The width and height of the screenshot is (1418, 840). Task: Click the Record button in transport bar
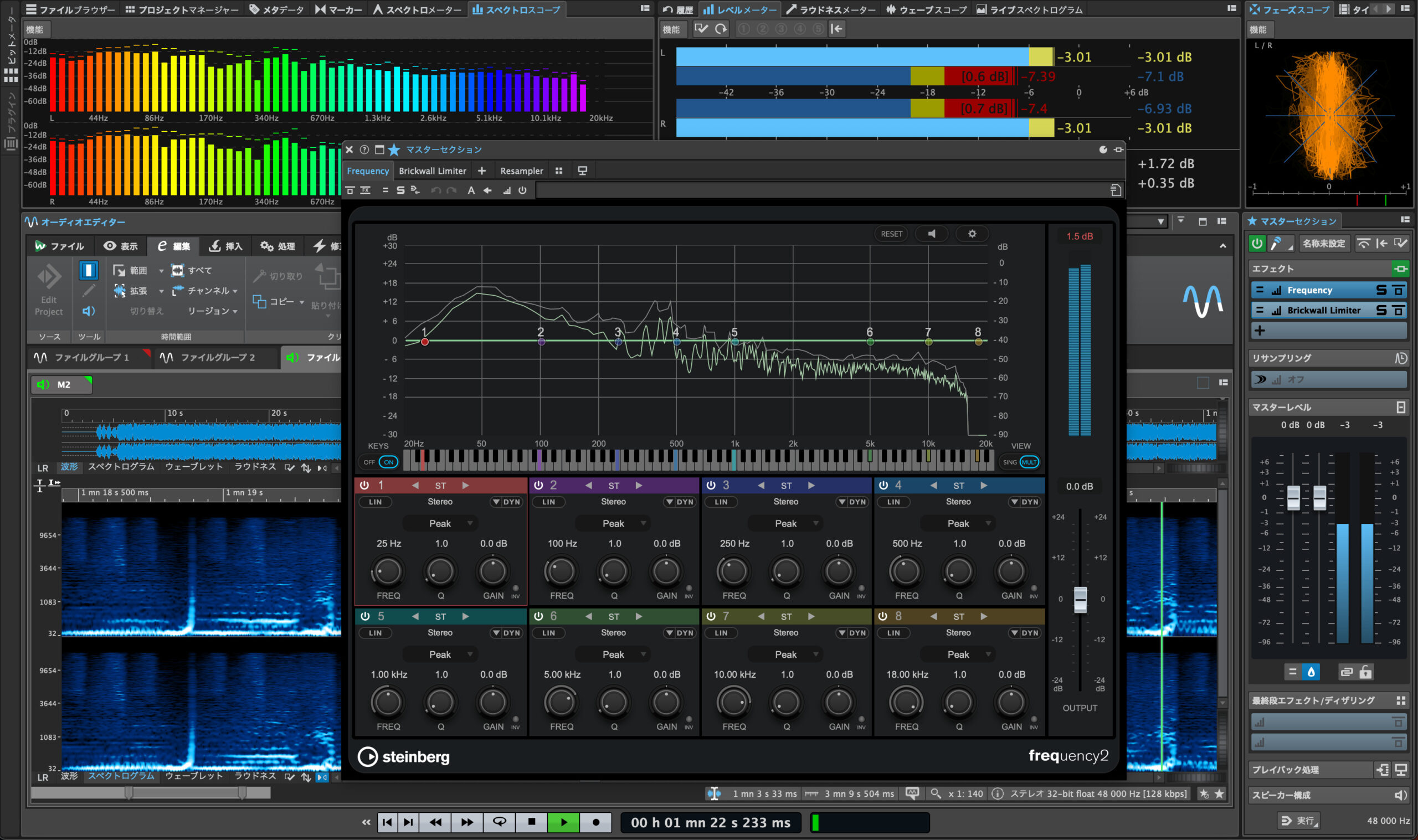[x=595, y=822]
